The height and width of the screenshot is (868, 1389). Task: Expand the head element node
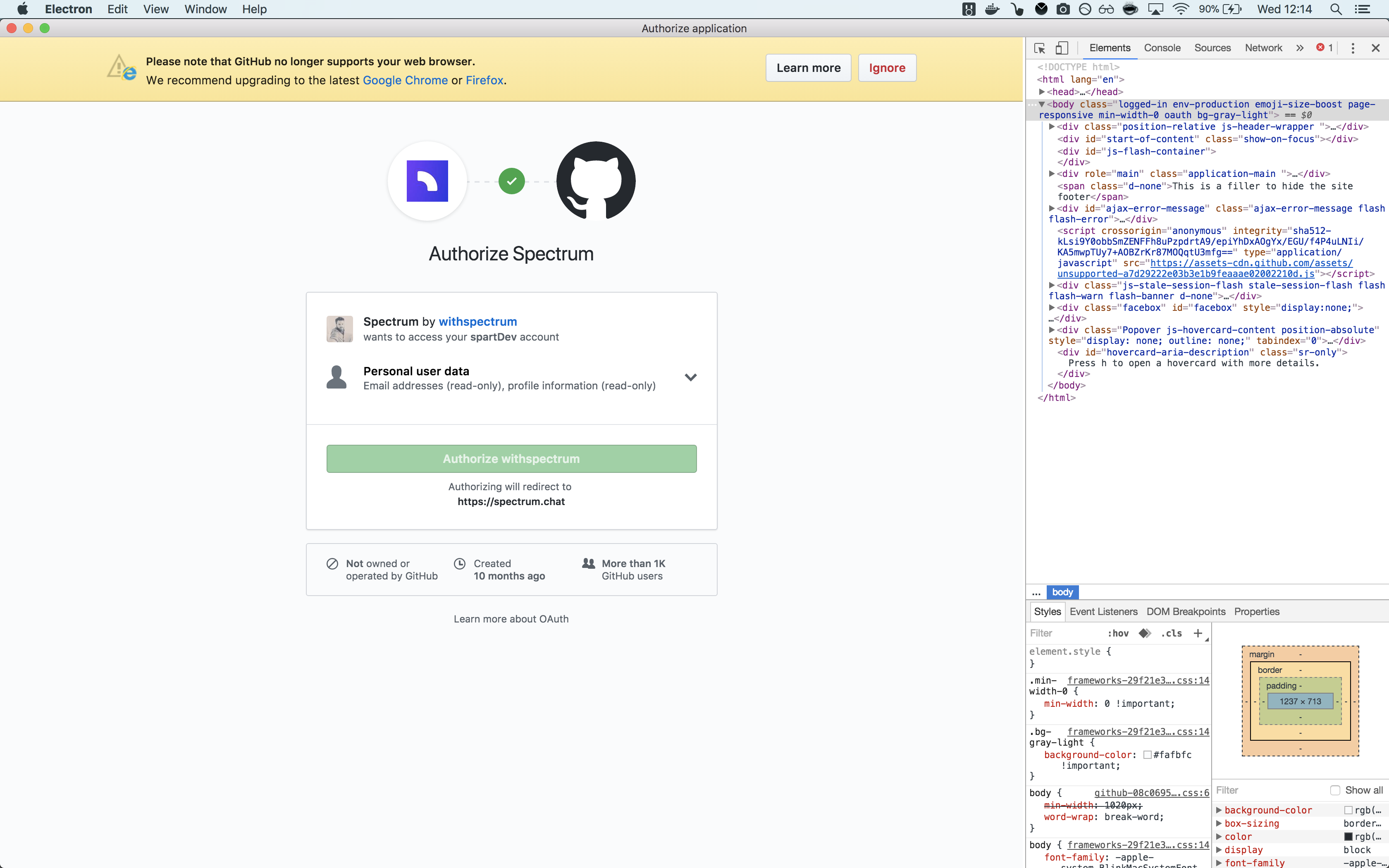coord(1041,92)
